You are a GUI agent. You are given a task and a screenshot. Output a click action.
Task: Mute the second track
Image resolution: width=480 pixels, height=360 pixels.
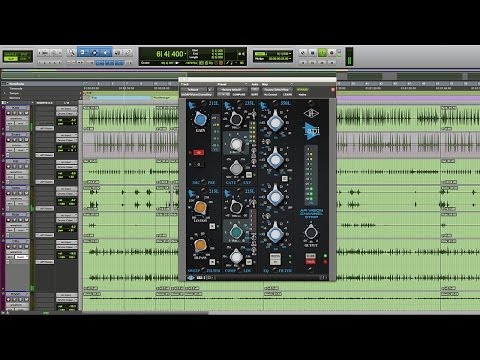click(26, 140)
